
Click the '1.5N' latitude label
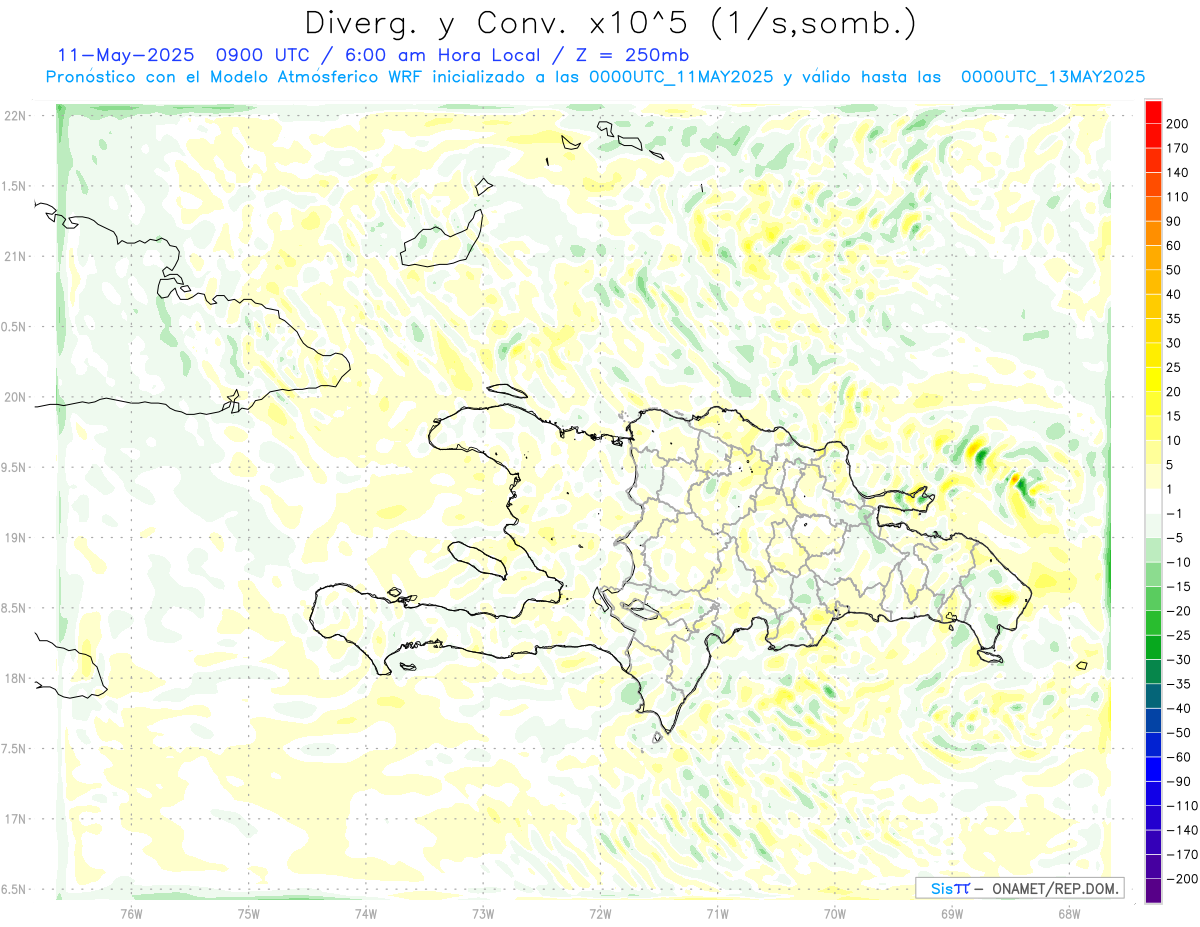pyautogui.click(x=15, y=186)
